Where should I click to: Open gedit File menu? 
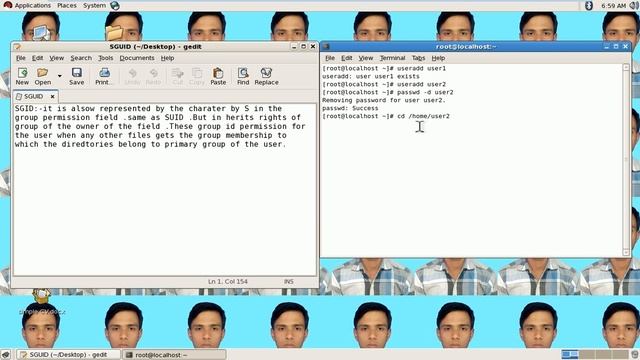[x=20, y=58]
